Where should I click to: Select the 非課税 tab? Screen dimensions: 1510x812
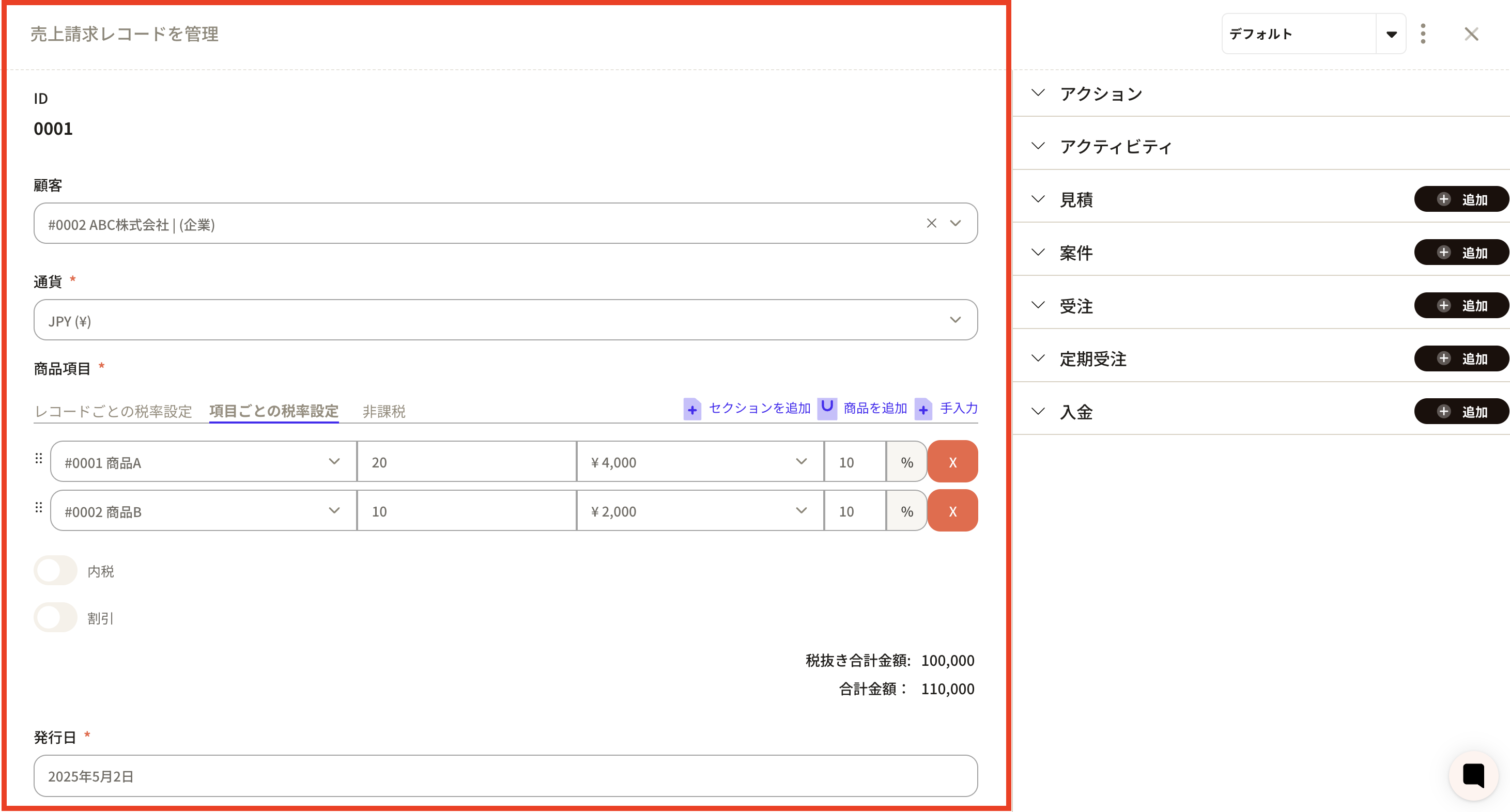click(383, 411)
